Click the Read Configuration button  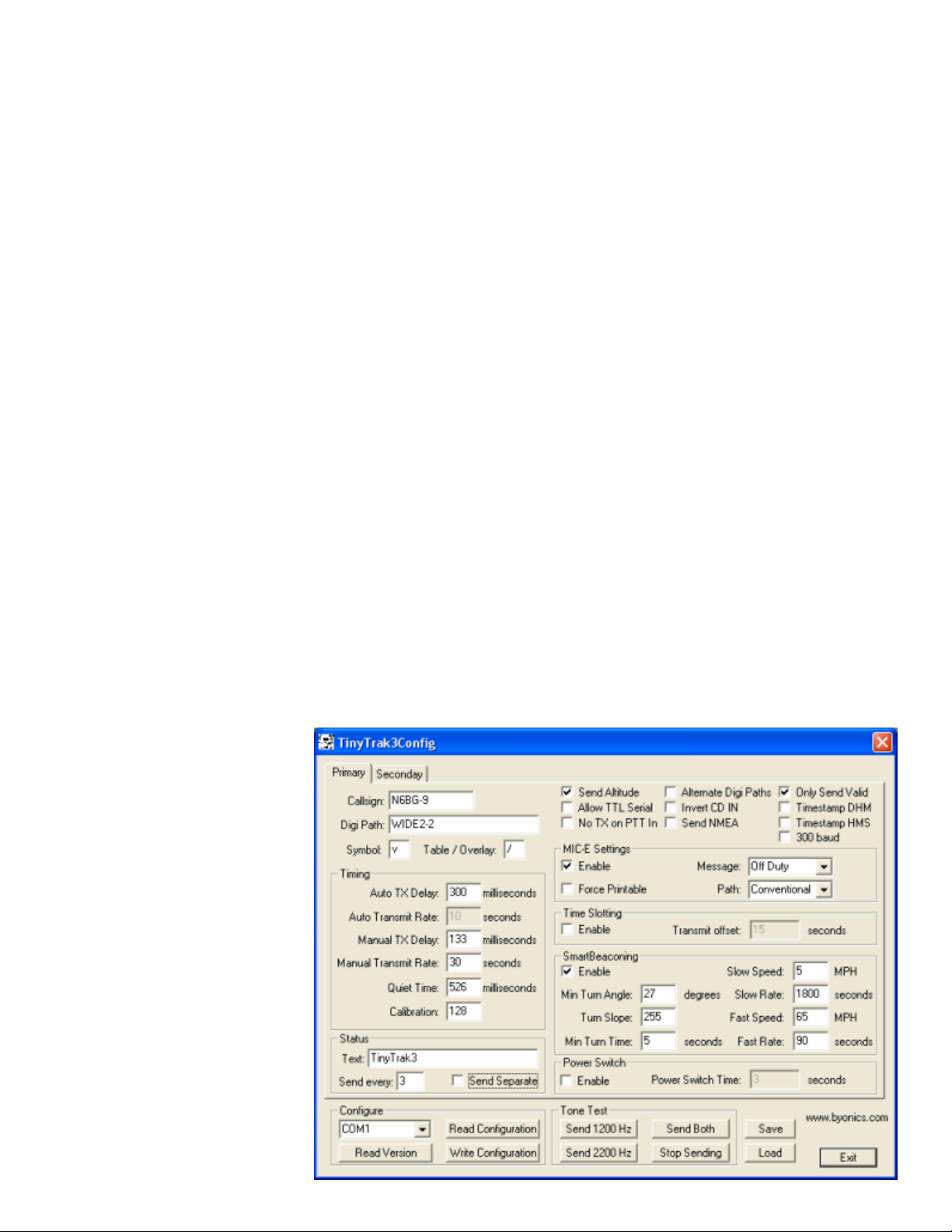coord(493,1129)
